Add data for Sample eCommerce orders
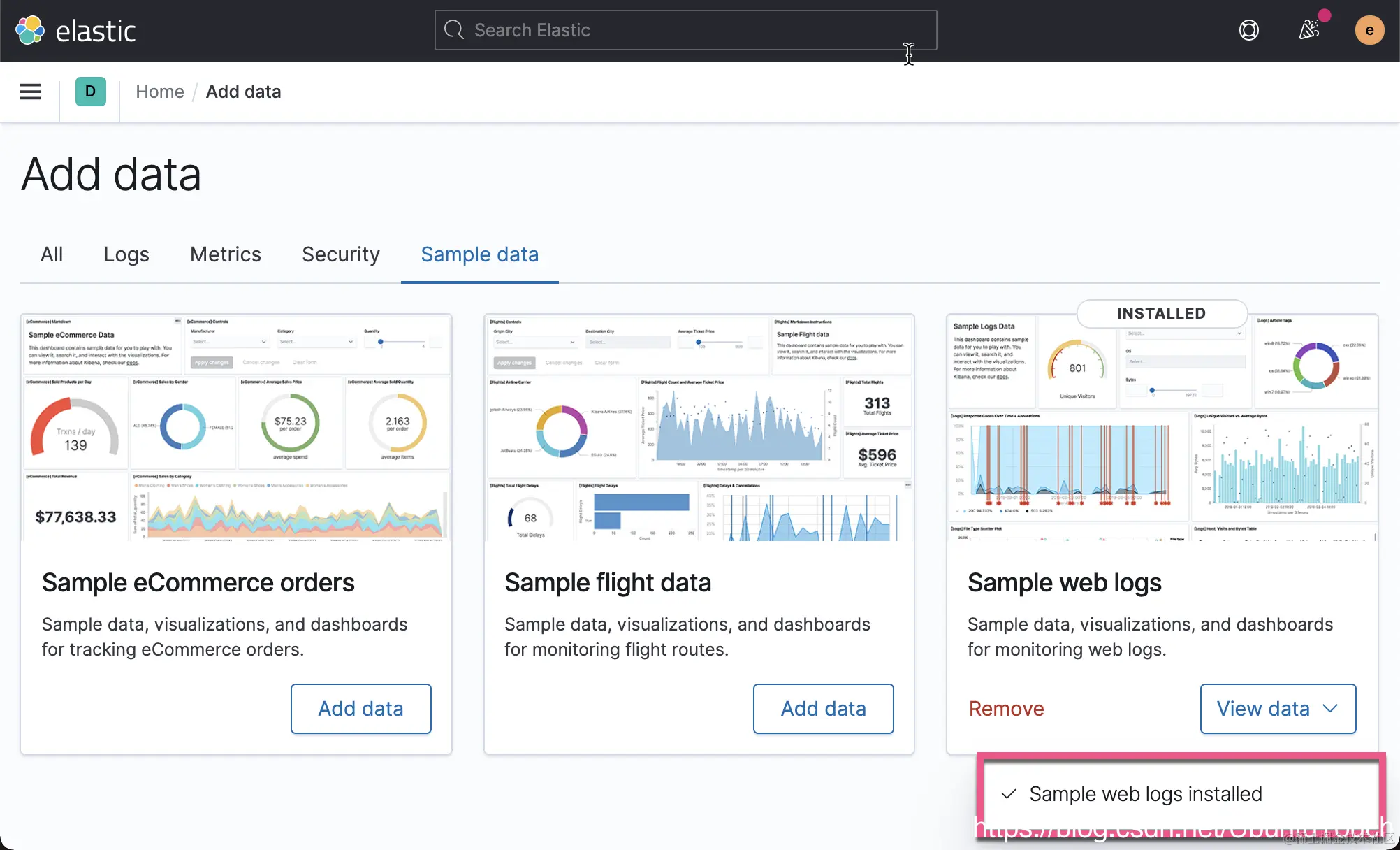Image resolution: width=1400 pixels, height=850 pixels. pyautogui.click(x=360, y=709)
